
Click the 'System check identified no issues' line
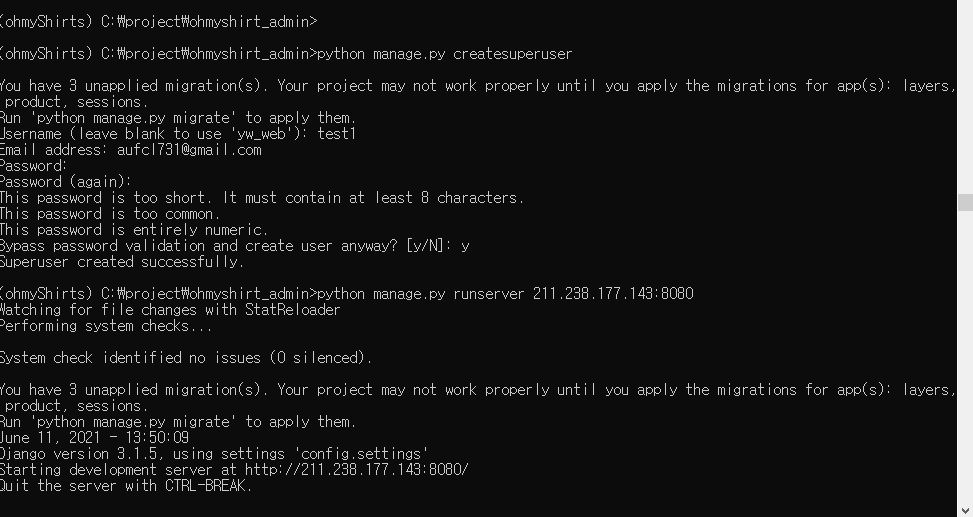(186, 357)
